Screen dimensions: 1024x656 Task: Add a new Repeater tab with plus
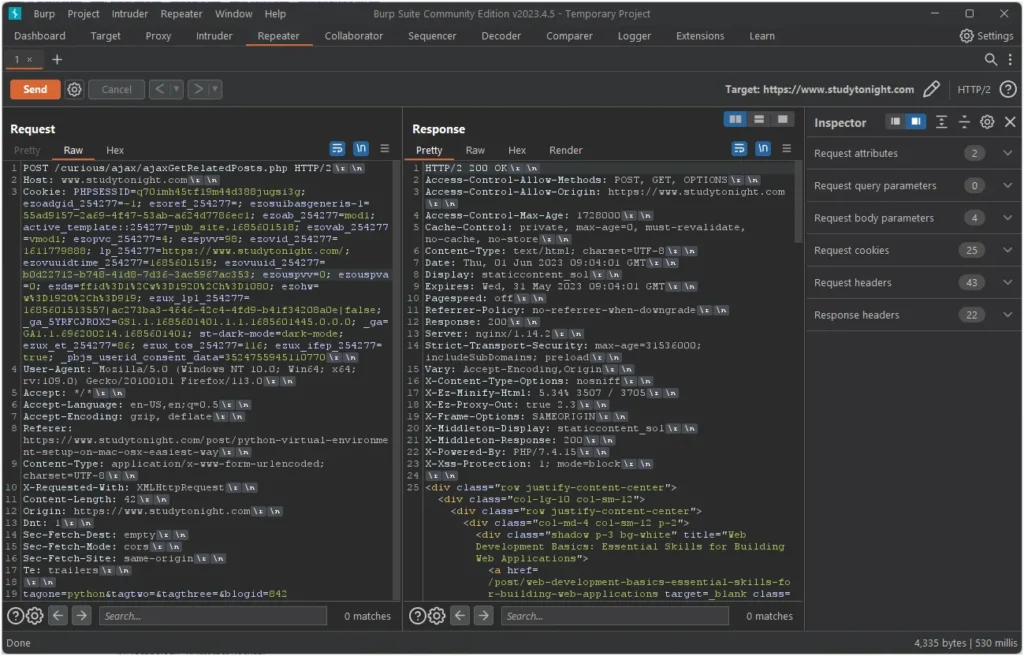57,60
